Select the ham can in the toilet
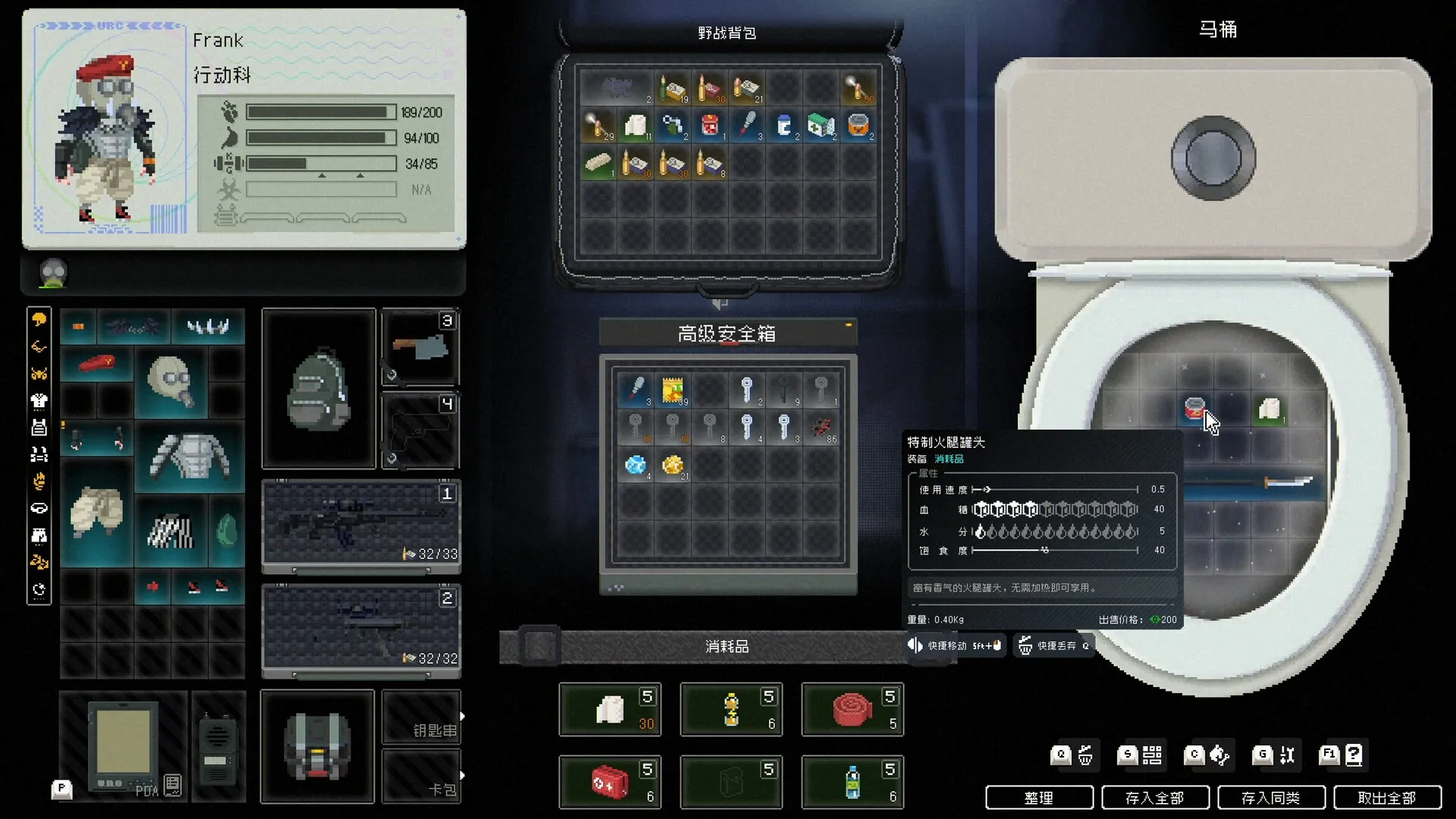Image resolution: width=1456 pixels, height=819 pixels. (1195, 409)
